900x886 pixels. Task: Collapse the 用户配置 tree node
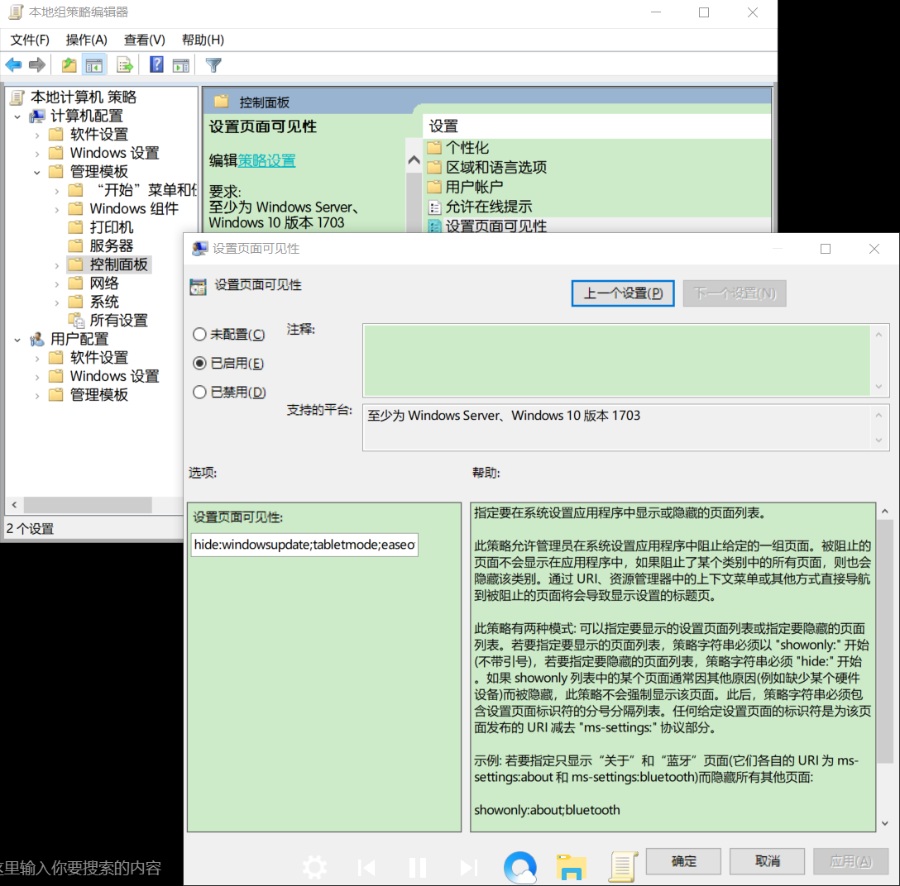[17, 340]
